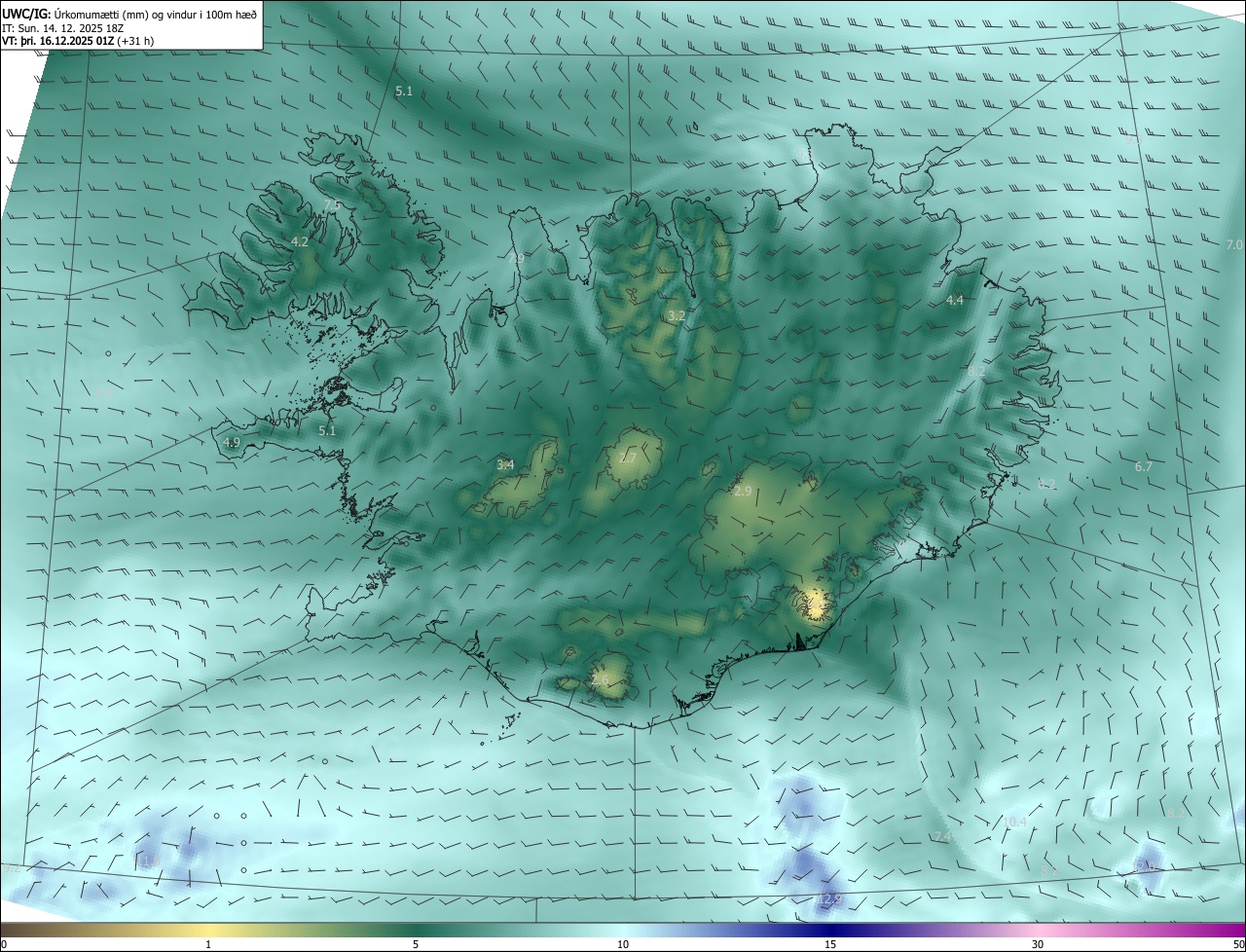This screenshot has height=952, width=1246.
Task: Click the colorbar tick label 1
Action: pyautogui.click(x=208, y=944)
